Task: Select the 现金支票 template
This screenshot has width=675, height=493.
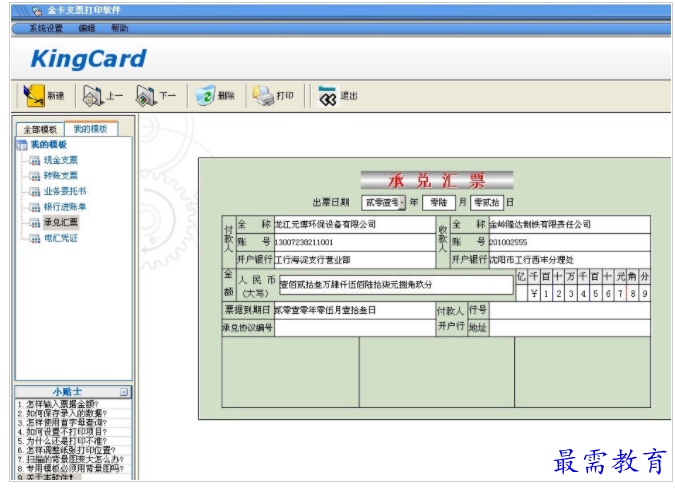Action: (x=61, y=160)
